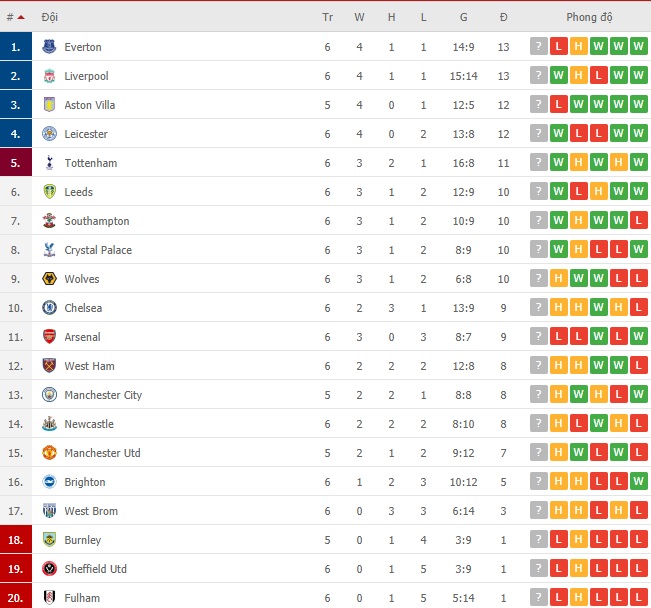The height and width of the screenshot is (608, 651).
Task: Click the Đội column header
Action: tap(49, 17)
